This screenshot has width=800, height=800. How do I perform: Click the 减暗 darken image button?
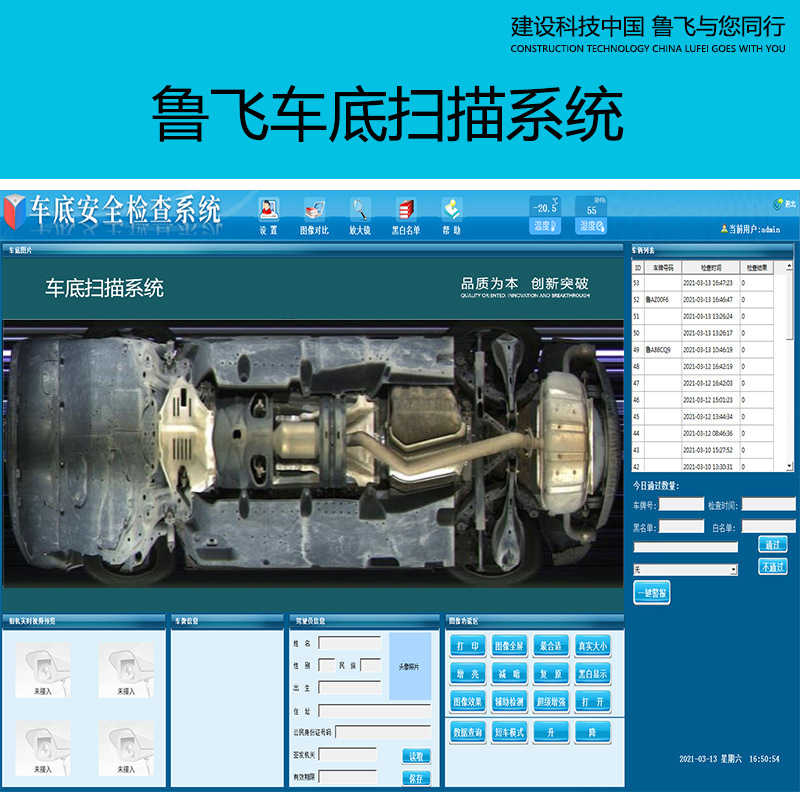509,674
